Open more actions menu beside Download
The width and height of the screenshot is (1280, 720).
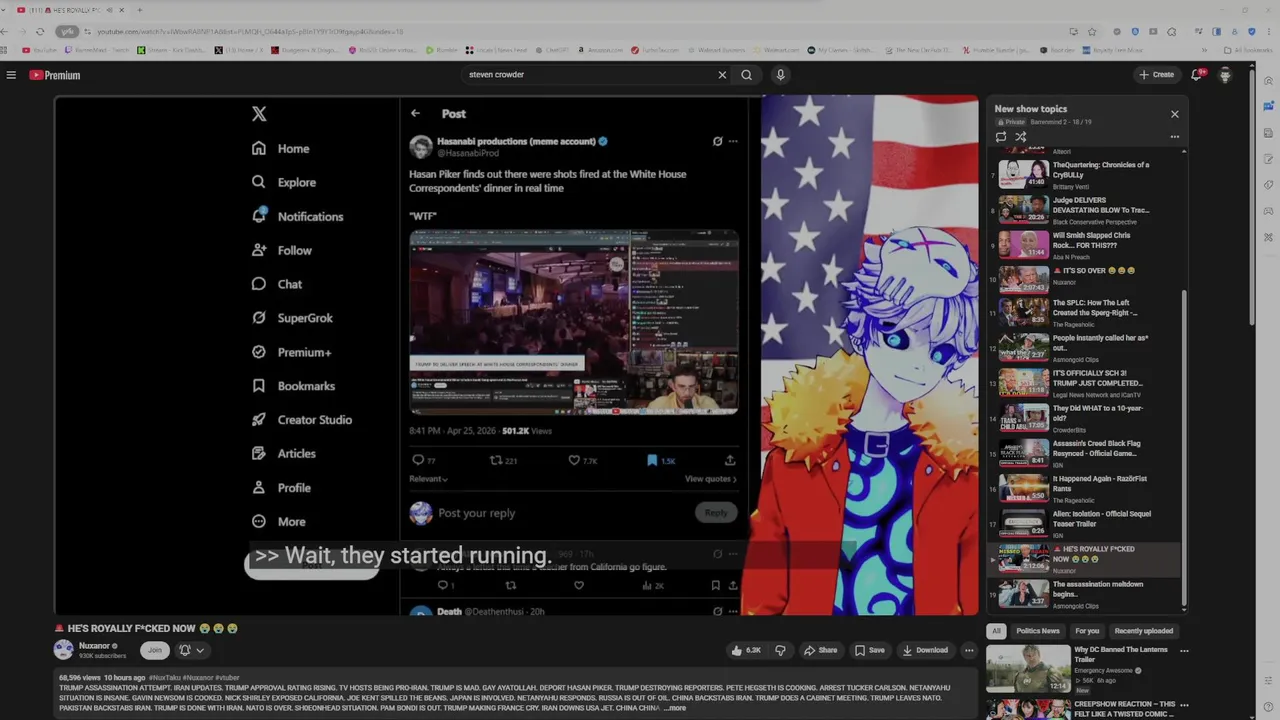969,650
